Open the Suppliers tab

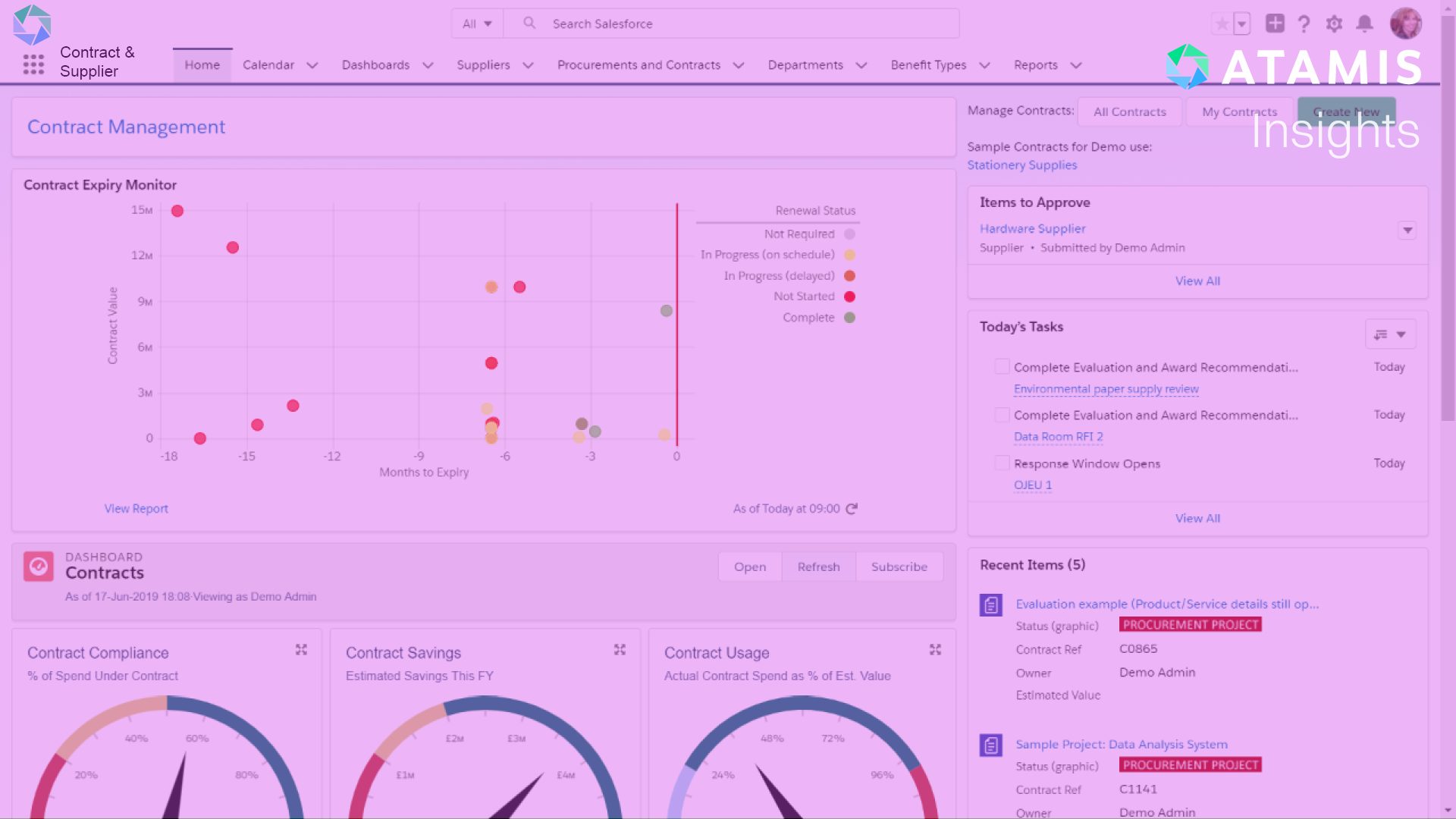pos(483,65)
